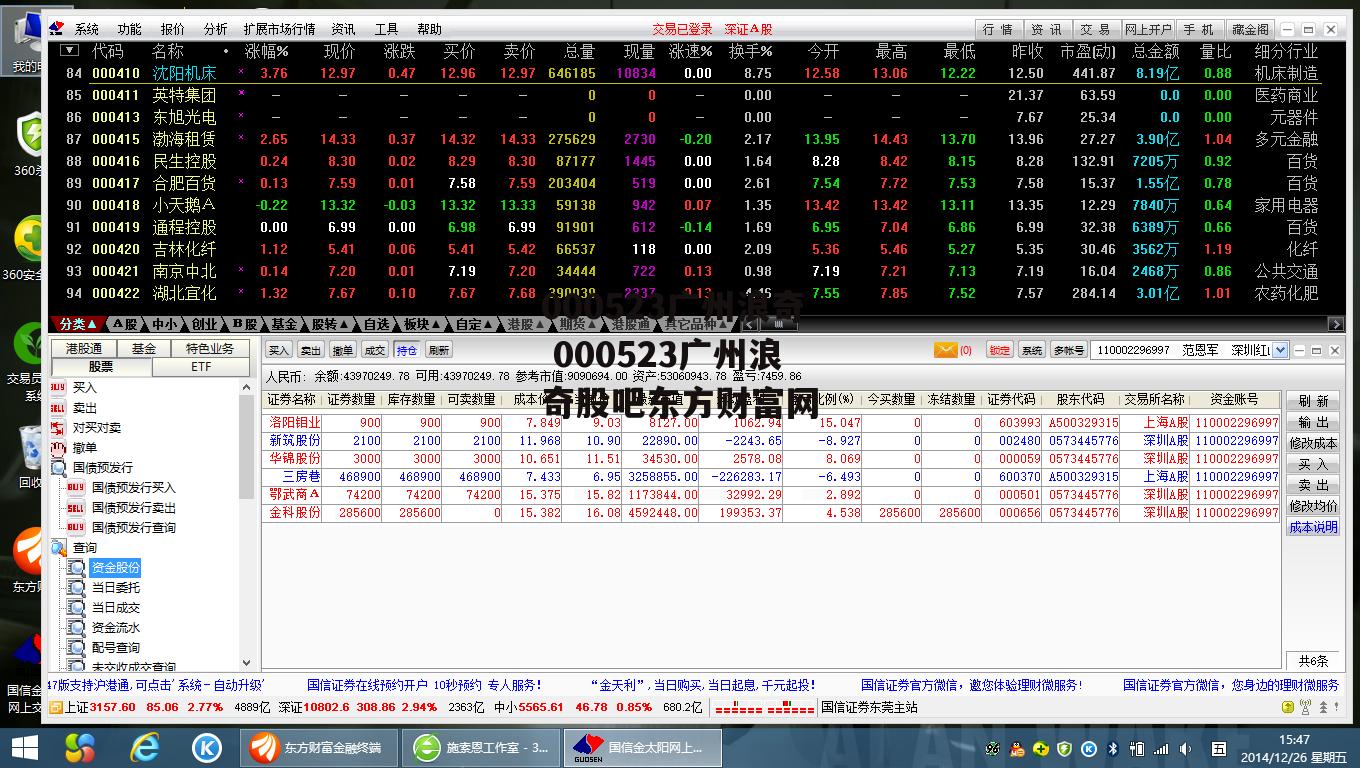The width and height of the screenshot is (1360, 768).
Task: Click the 刷新 refresh toolbar button
Action: pos(439,350)
